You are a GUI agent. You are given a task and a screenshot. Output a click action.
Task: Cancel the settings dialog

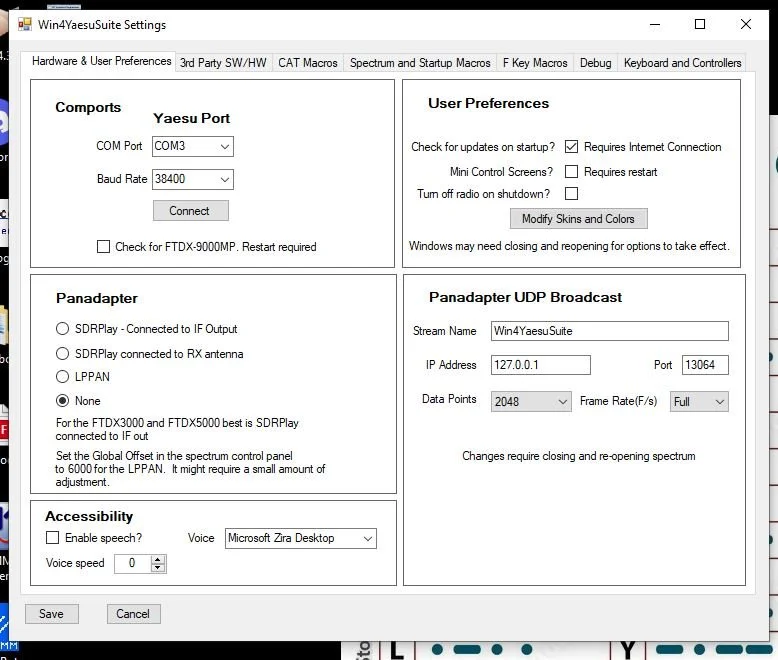(x=133, y=614)
